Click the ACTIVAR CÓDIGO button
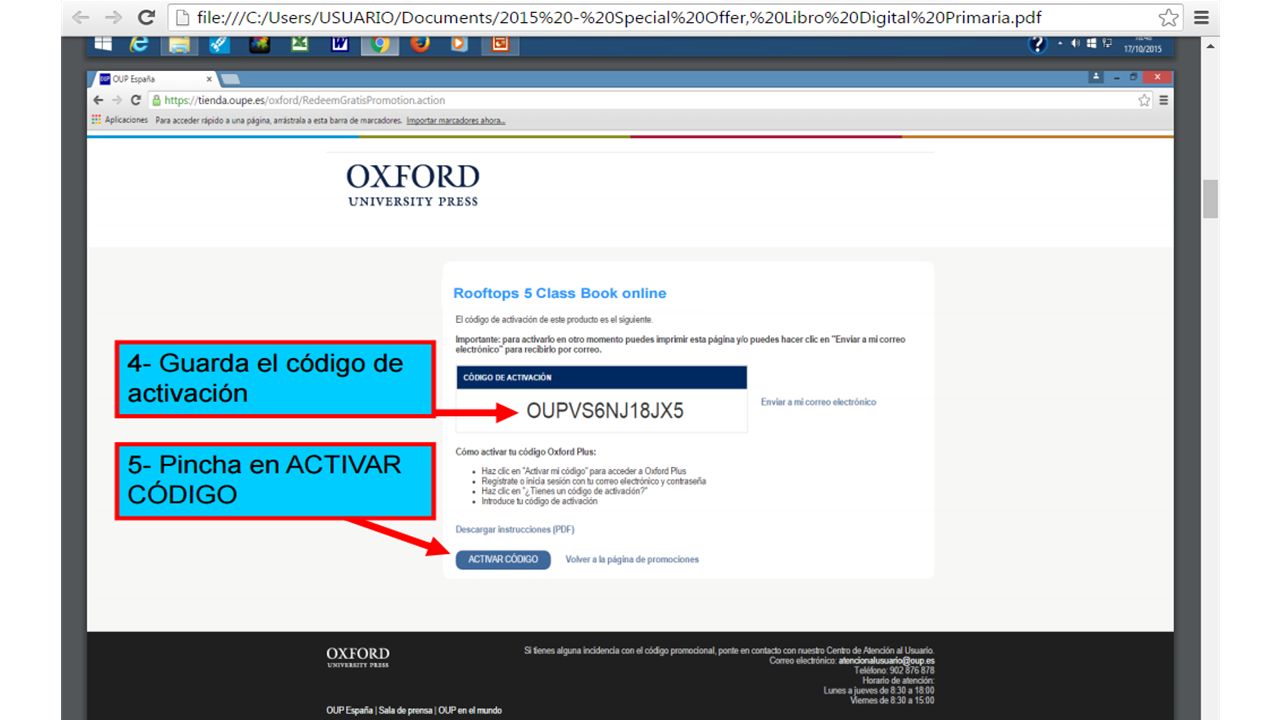The height and width of the screenshot is (720, 1280). point(503,559)
